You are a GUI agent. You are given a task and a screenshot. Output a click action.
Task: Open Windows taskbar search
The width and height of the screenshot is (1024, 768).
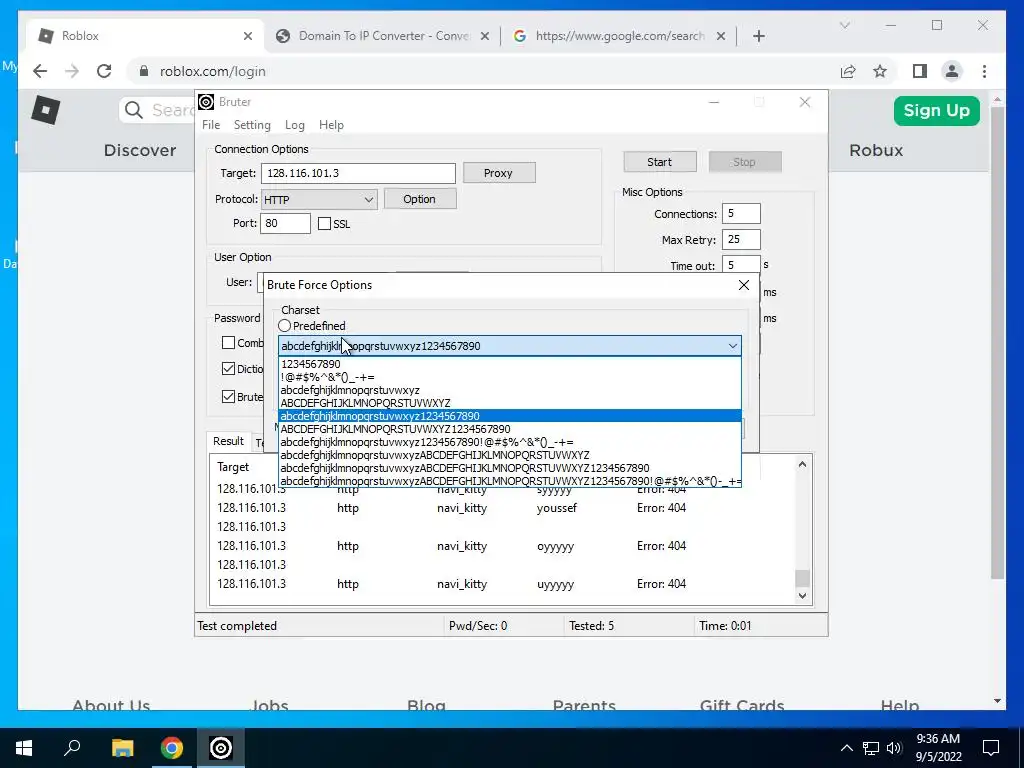pos(72,748)
